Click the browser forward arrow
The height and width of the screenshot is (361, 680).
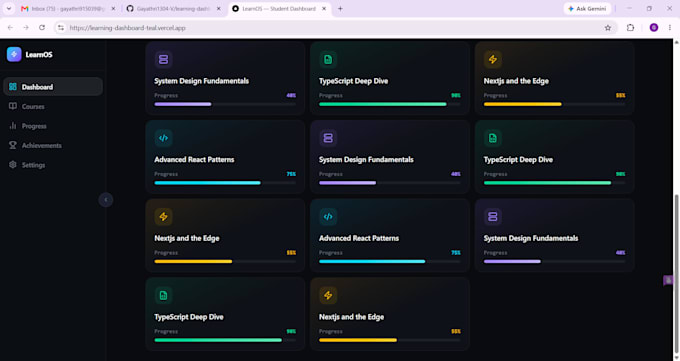click(26, 28)
